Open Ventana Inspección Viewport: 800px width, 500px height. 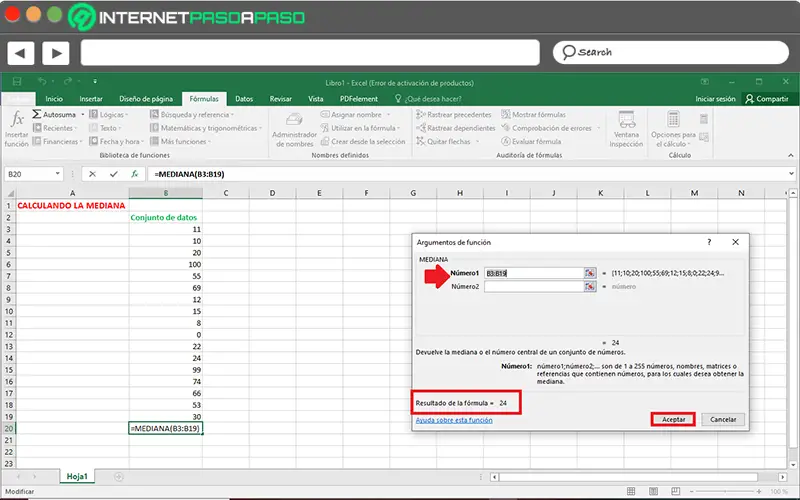626,129
